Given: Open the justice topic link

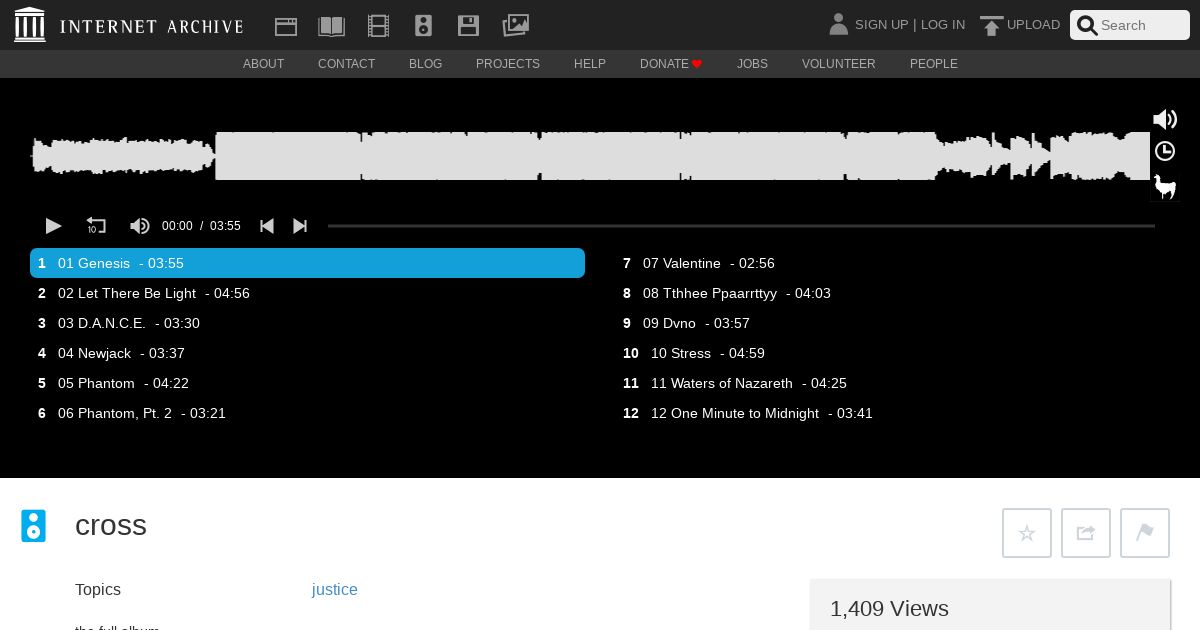Looking at the screenshot, I should [x=335, y=590].
